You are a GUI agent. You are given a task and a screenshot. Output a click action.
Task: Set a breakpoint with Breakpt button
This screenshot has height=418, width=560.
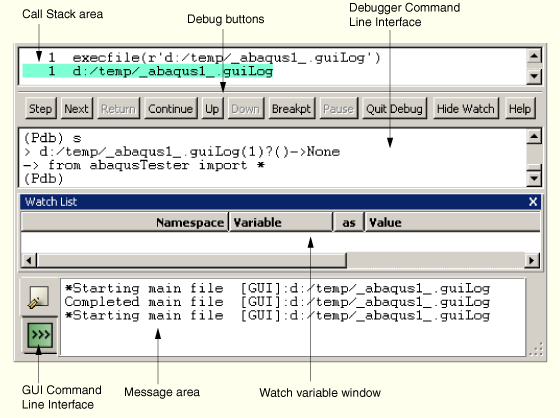click(x=291, y=109)
